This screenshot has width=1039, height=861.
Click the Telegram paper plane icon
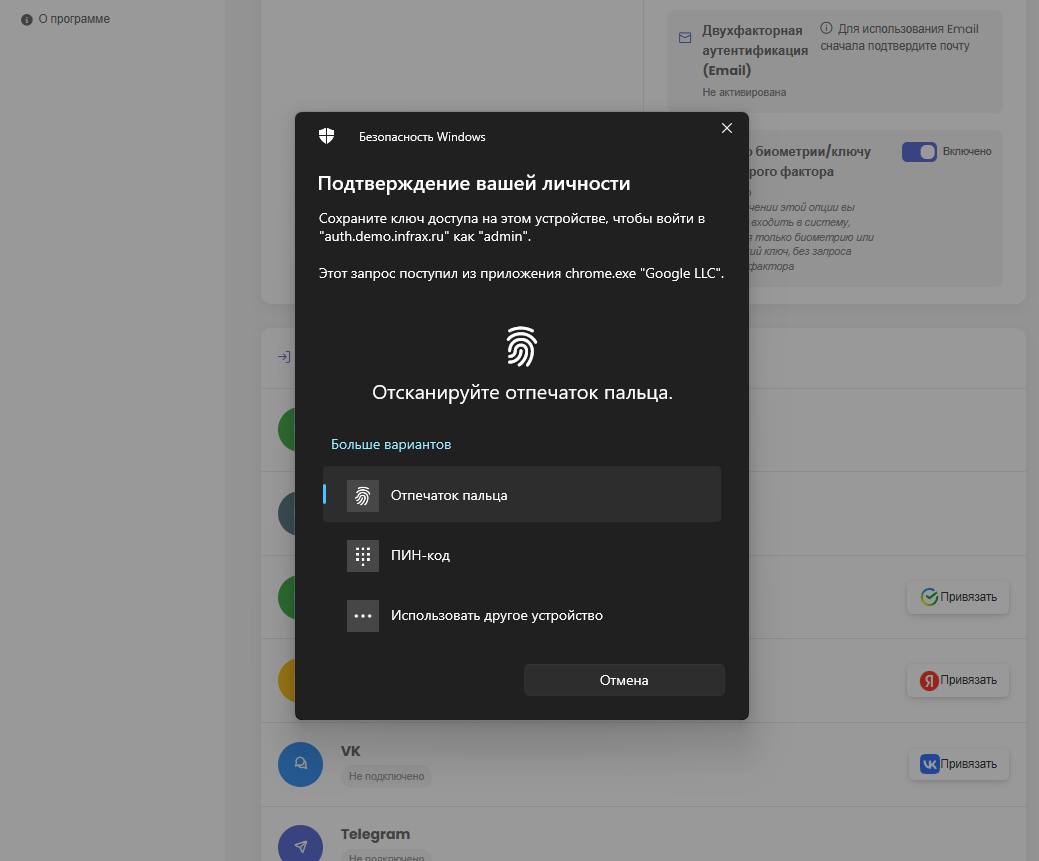click(300, 845)
